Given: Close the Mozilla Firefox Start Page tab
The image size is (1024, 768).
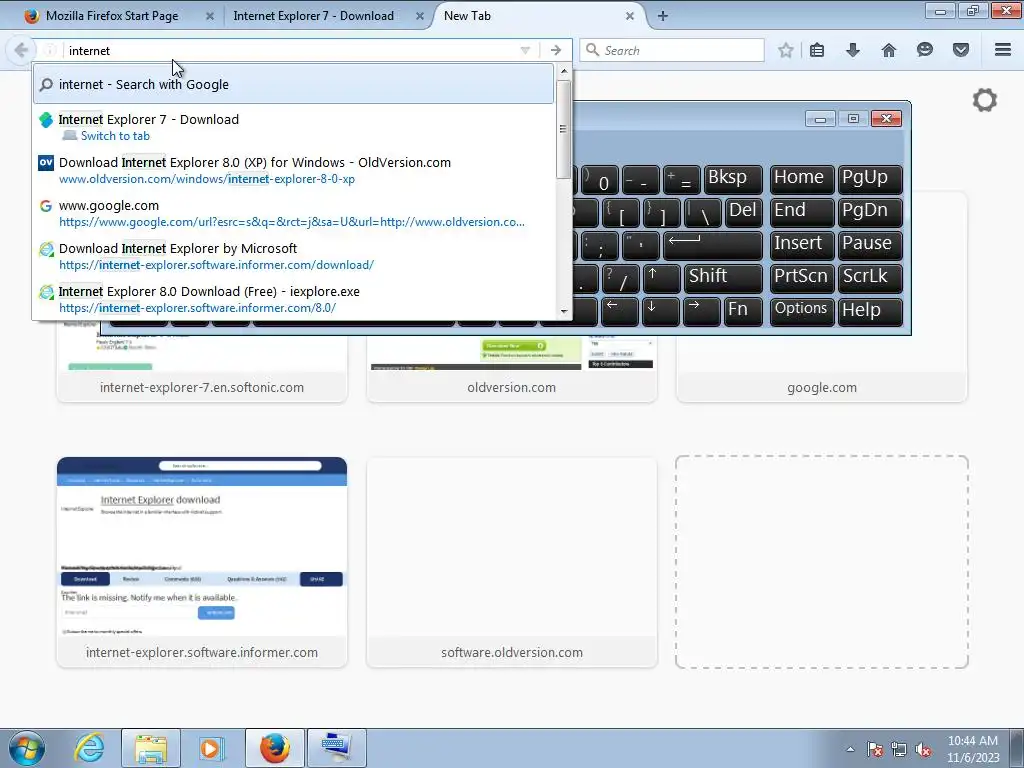Looking at the screenshot, I should 210,16.
